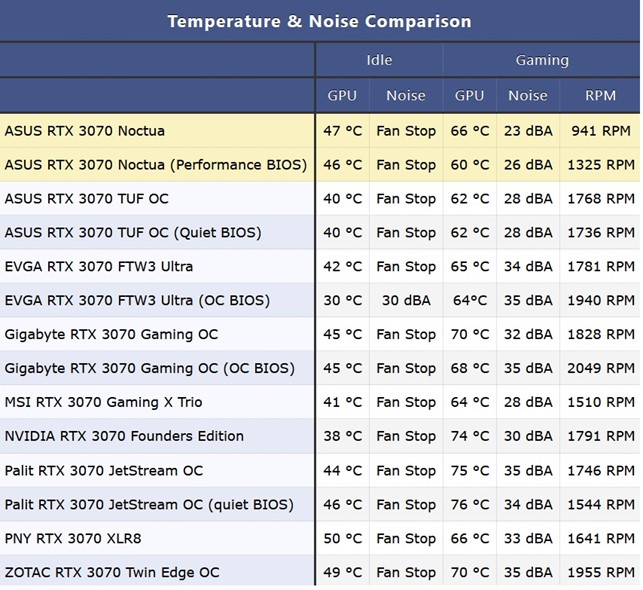Click the 30 dBA idle noise cell
The width and height of the screenshot is (643, 590).
[406, 301]
